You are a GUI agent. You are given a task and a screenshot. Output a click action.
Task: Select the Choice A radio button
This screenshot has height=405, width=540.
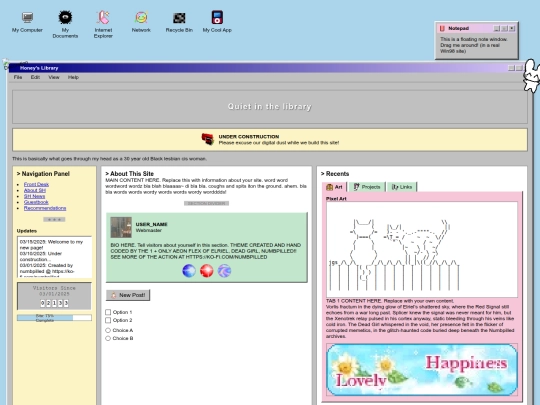[108, 330]
